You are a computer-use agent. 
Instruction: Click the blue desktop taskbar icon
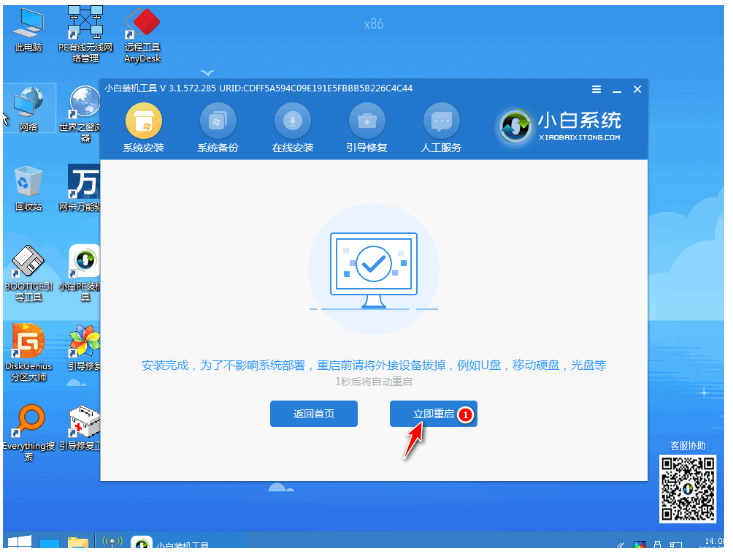49,543
